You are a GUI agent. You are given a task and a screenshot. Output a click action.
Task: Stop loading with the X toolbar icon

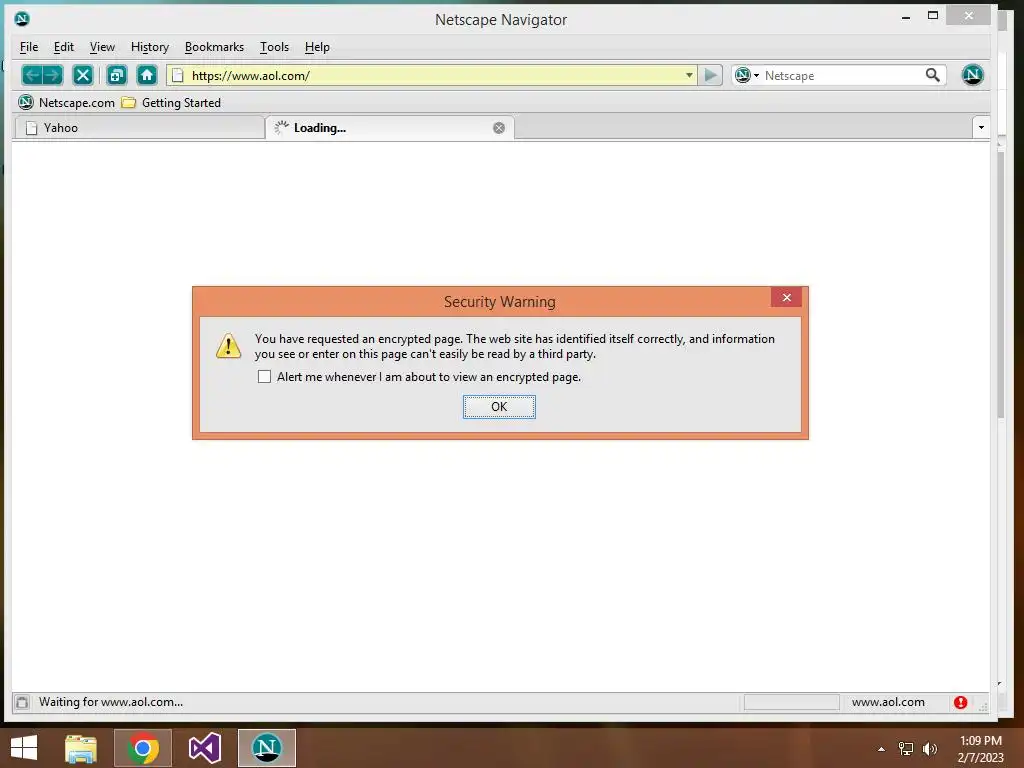pos(83,75)
